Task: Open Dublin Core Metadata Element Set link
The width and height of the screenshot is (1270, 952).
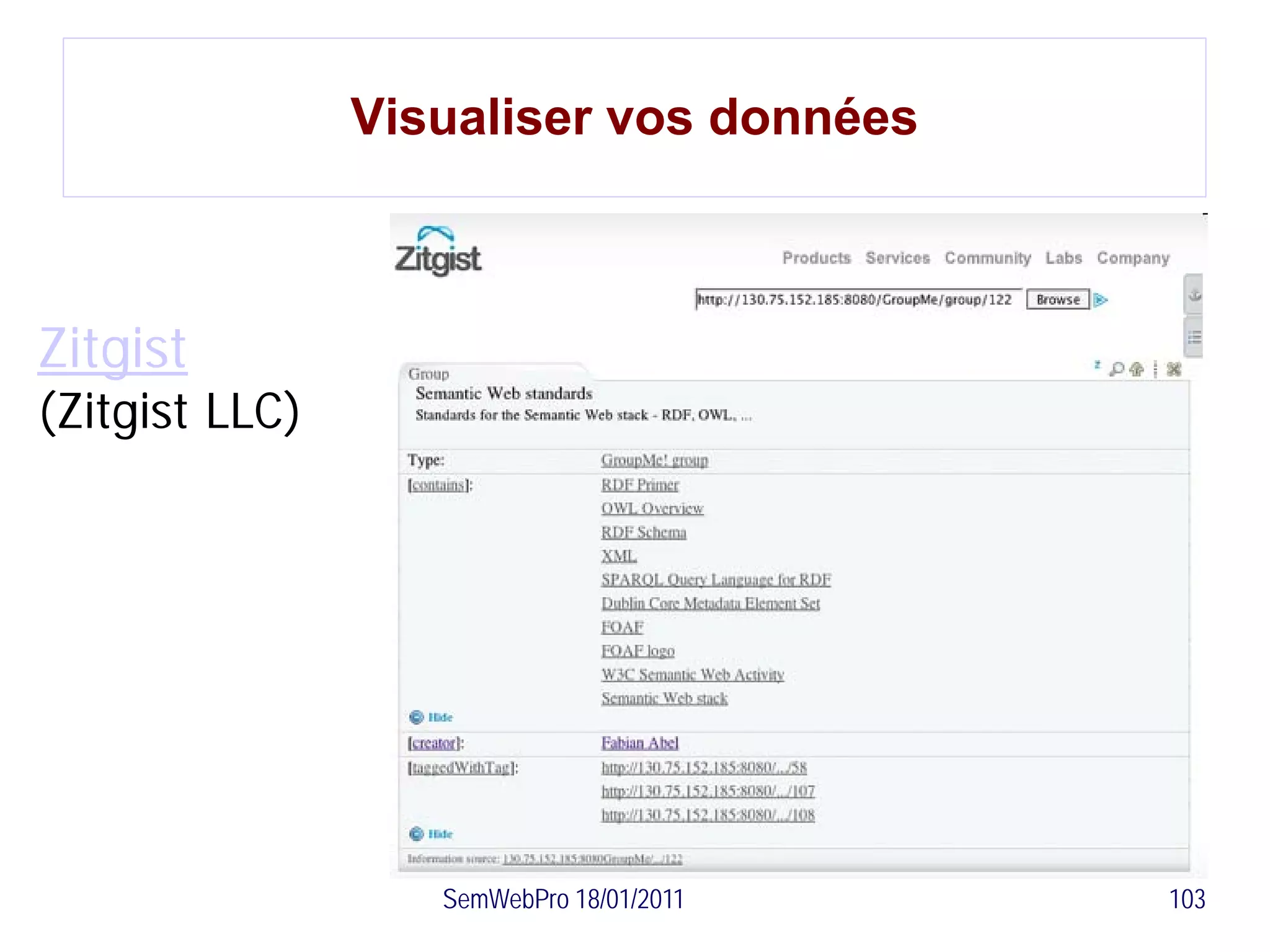Action: click(x=711, y=603)
